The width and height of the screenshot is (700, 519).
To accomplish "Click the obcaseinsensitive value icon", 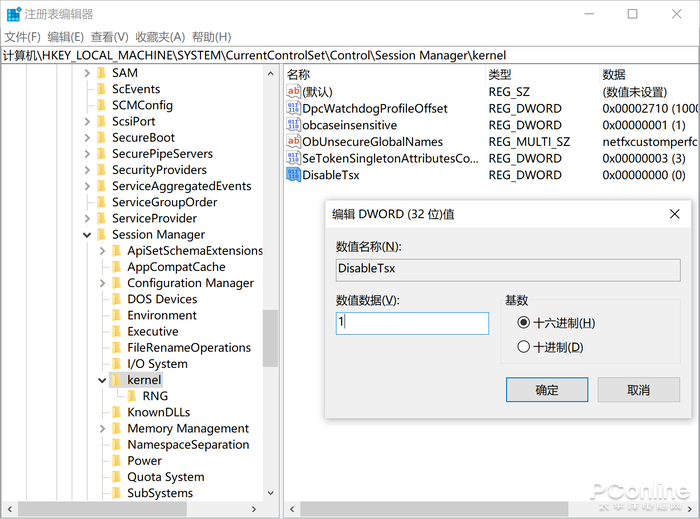I will 293,125.
